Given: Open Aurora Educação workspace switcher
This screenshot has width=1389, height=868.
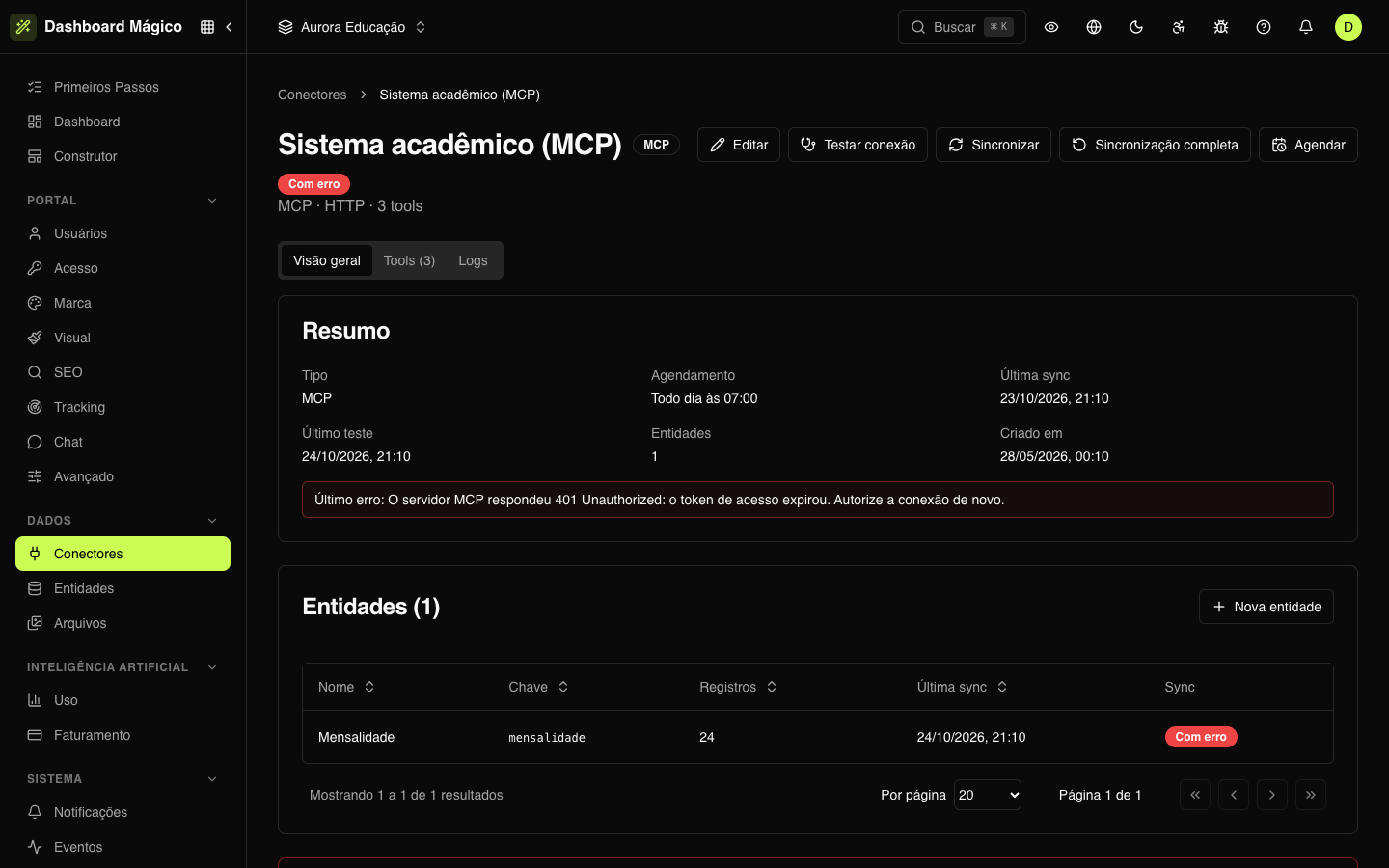Looking at the screenshot, I should tap(352, 27).
